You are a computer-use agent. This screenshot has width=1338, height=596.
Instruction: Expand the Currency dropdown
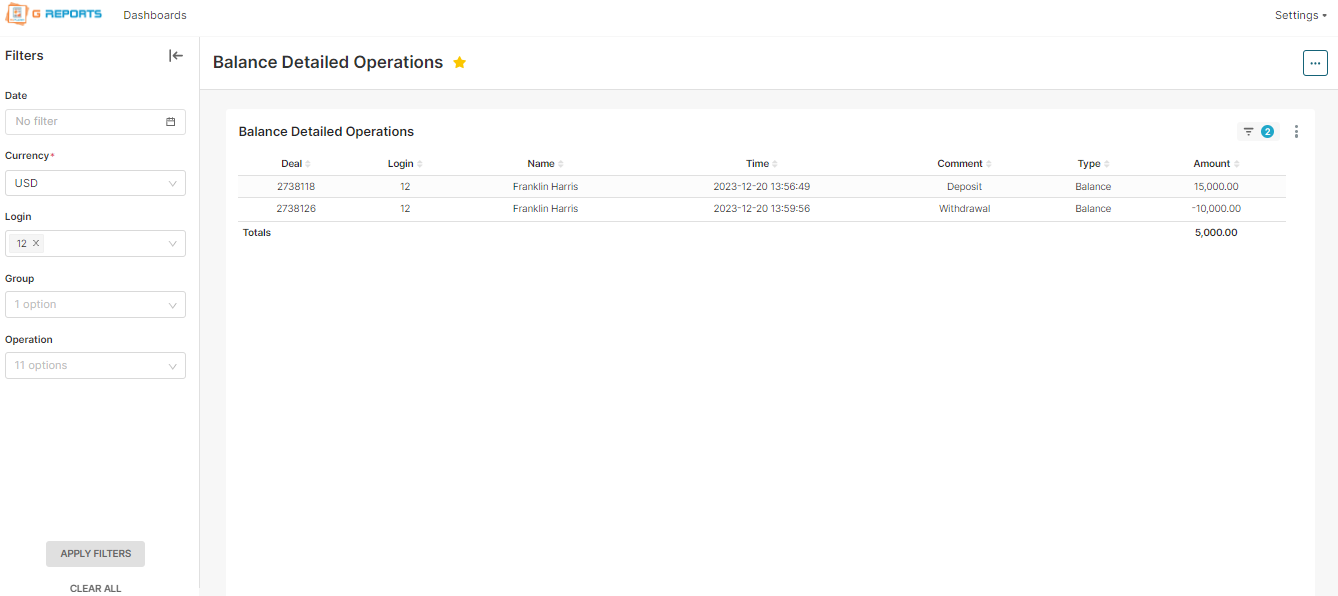point(172,184)
